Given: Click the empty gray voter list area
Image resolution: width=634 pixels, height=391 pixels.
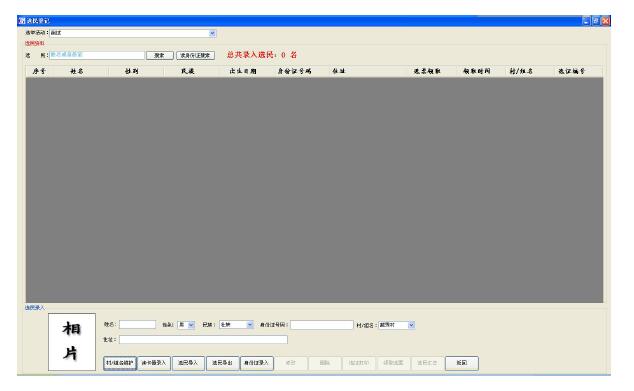Looking at the screenshot, I should click(314, 190).
